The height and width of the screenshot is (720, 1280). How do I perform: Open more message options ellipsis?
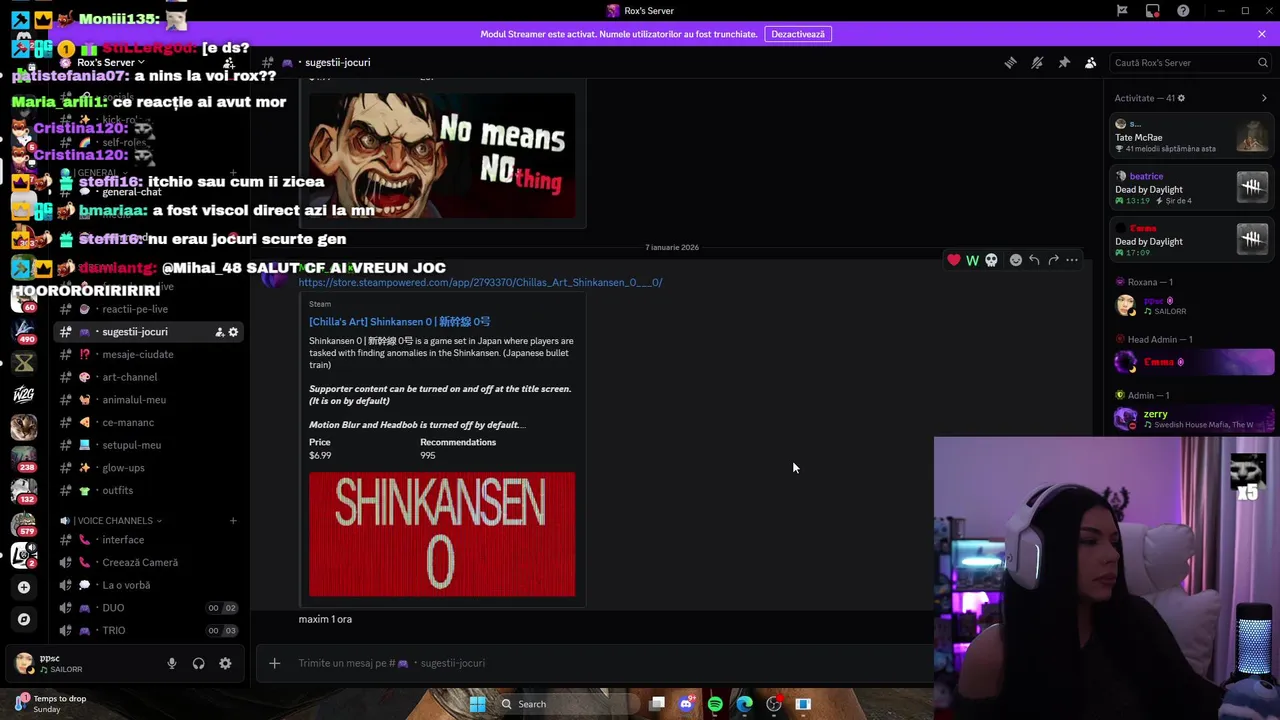tap(1072, 260)
